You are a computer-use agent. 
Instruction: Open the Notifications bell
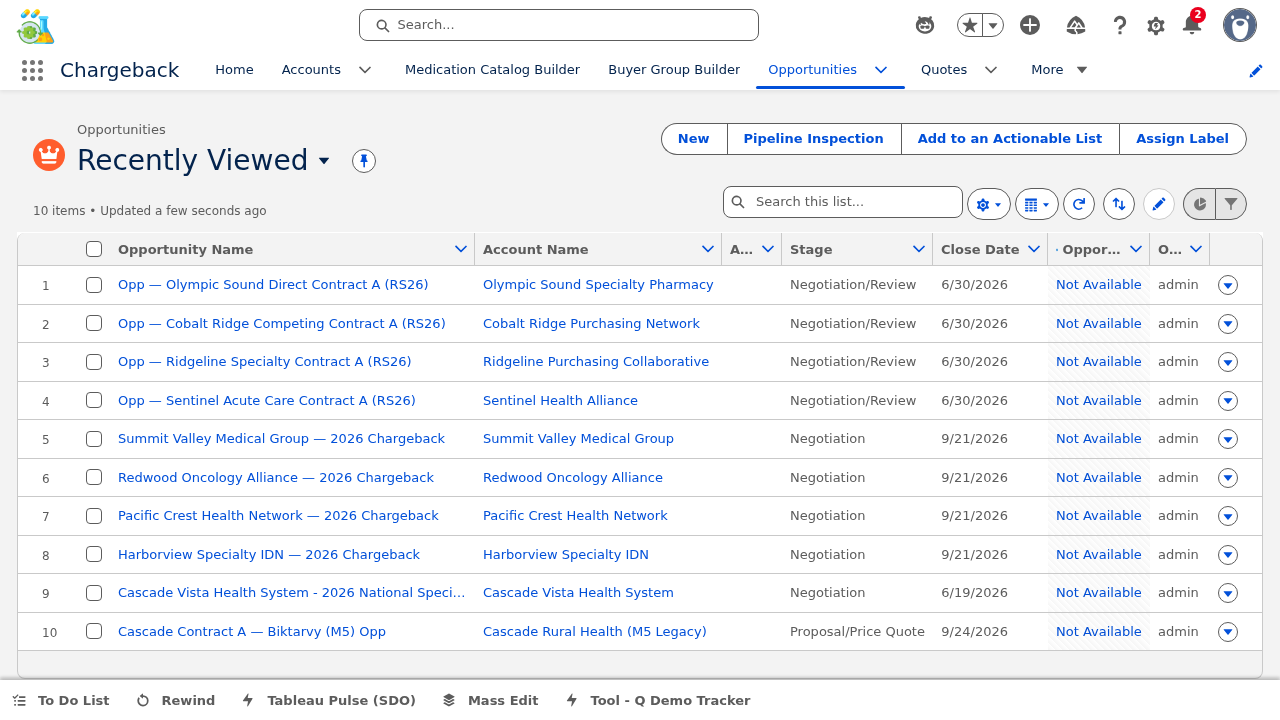click(1191, 25)
